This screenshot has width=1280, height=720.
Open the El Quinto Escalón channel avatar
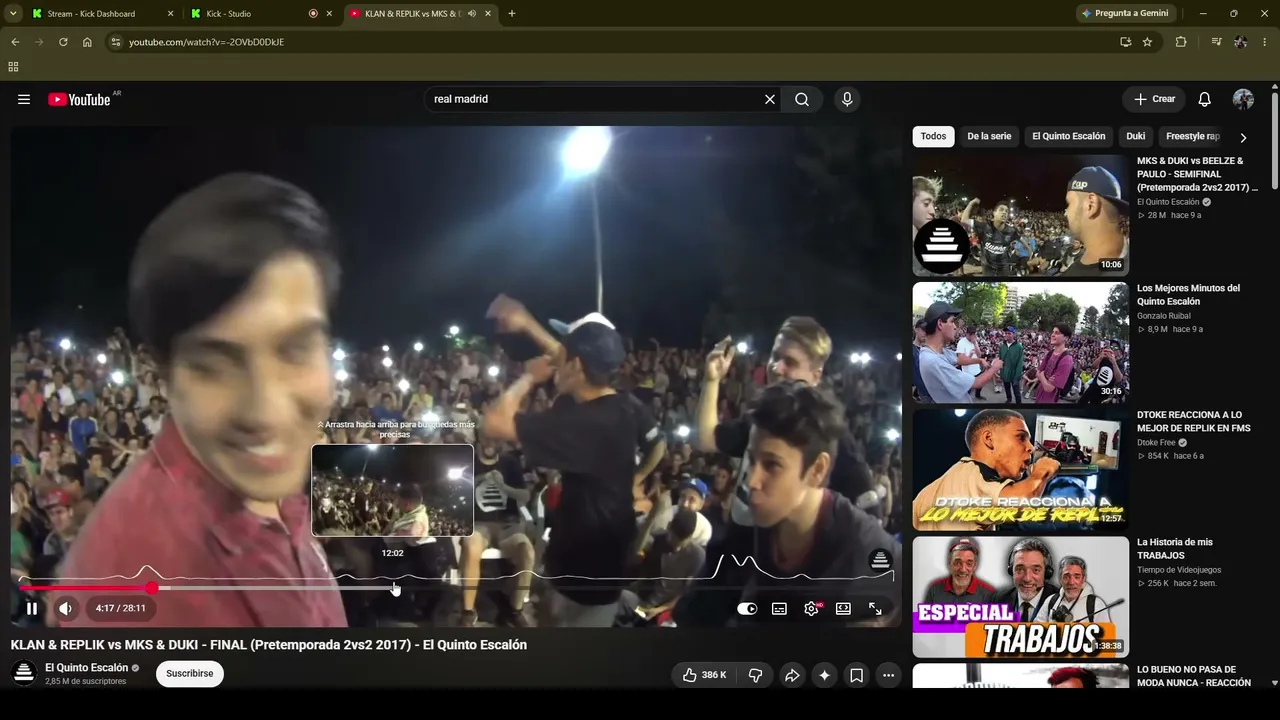pos(24,673)
